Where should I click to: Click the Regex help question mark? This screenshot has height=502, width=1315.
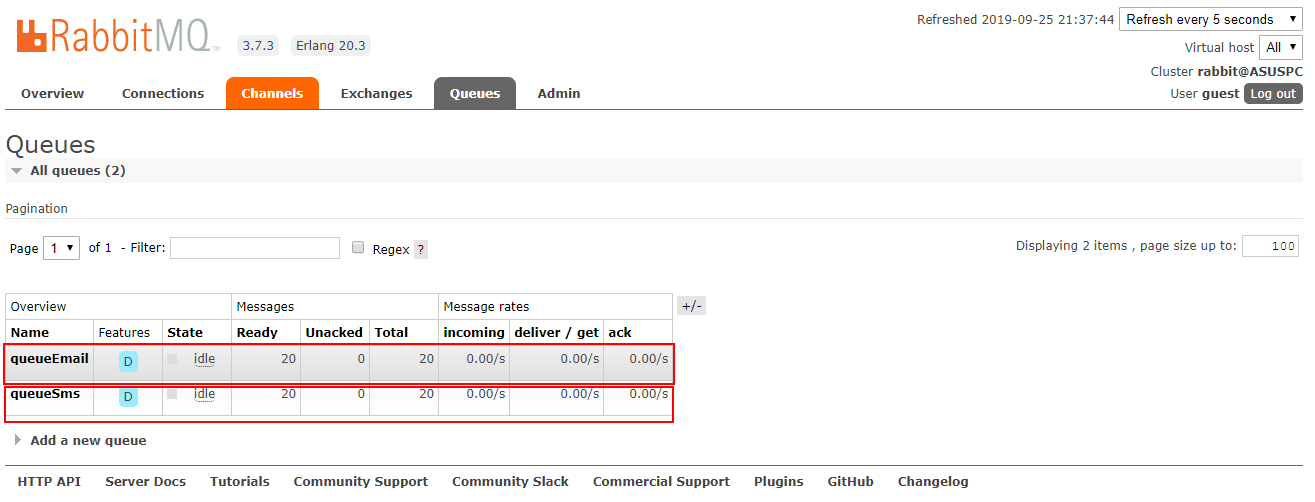coord(421,250)
